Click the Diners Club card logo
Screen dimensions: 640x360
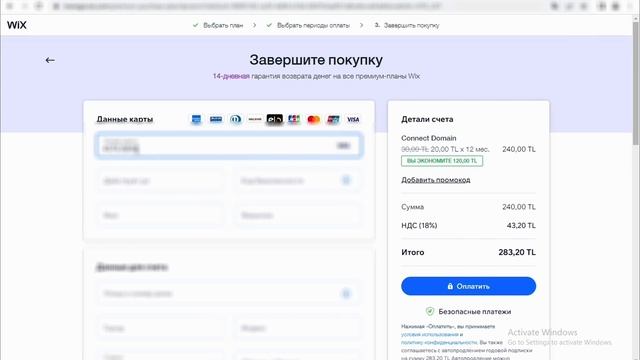236,120
